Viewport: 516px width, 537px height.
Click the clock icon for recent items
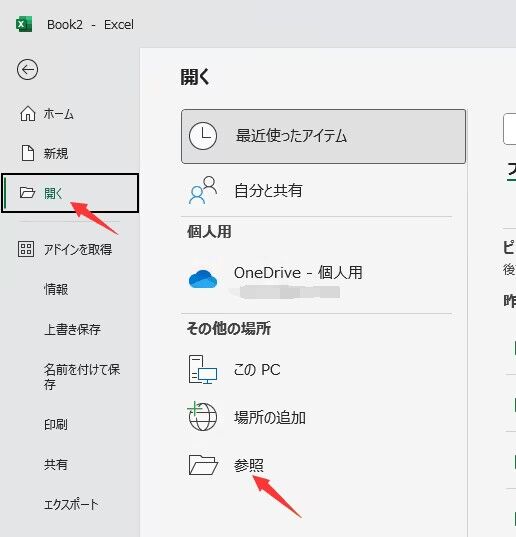203,136
